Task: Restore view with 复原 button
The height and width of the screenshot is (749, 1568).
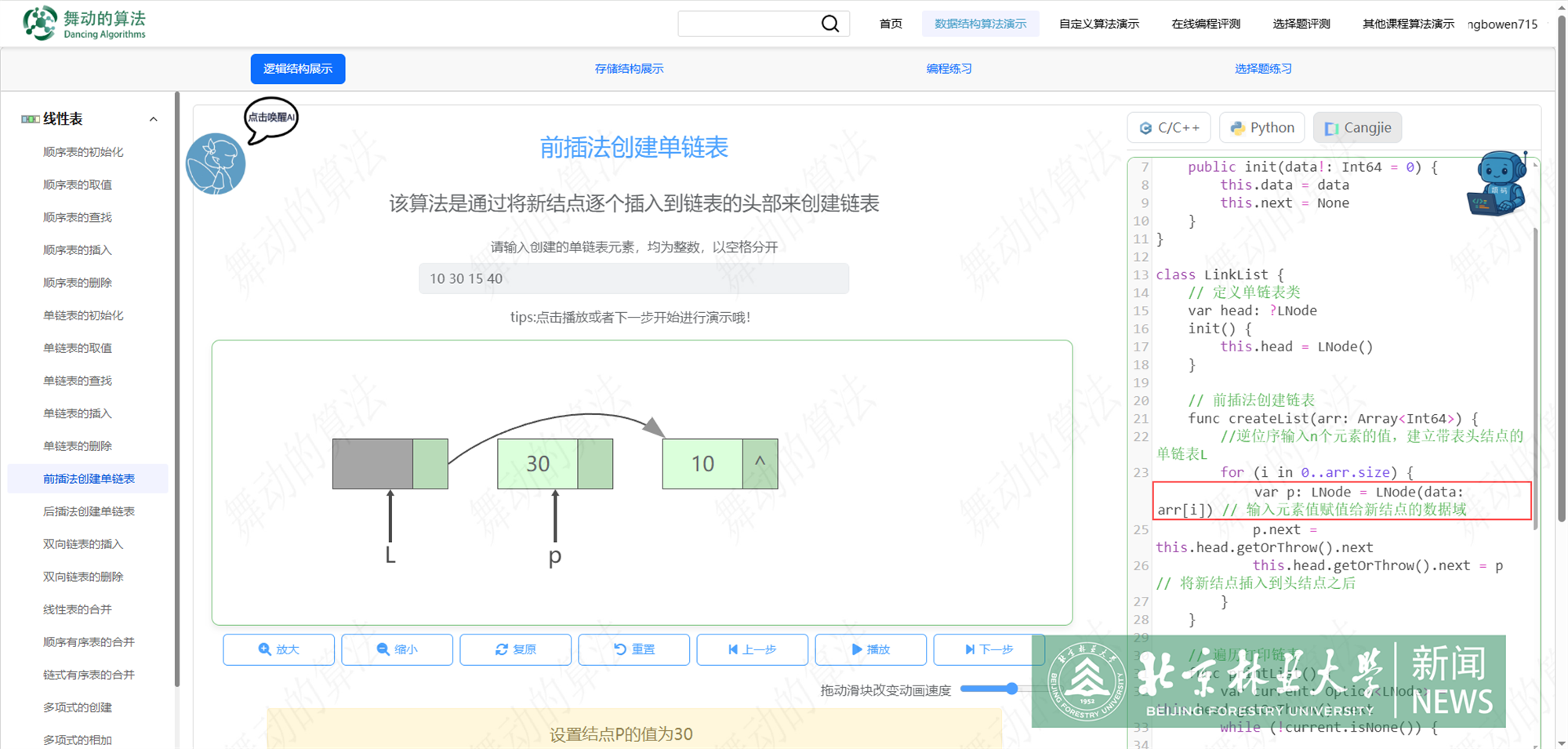Action: [515, 649]
